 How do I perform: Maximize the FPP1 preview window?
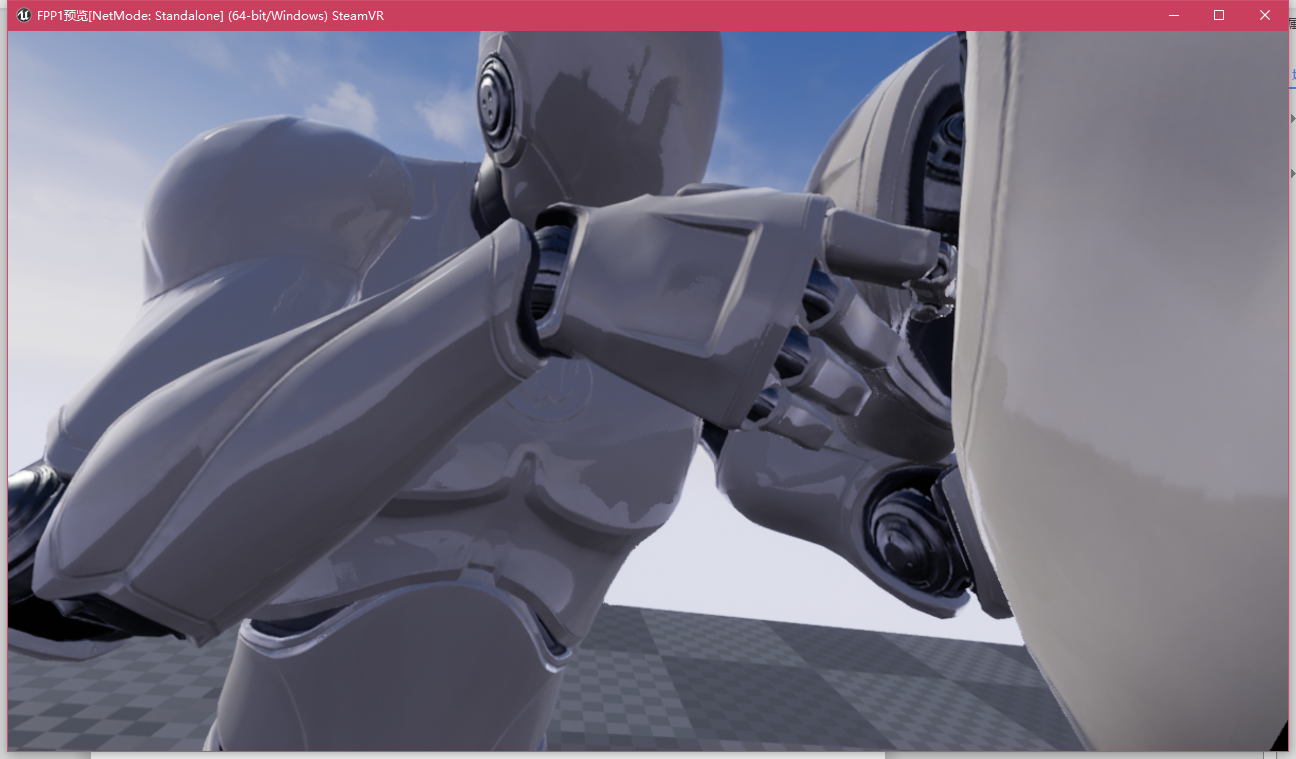click(x=1219, y=15)
